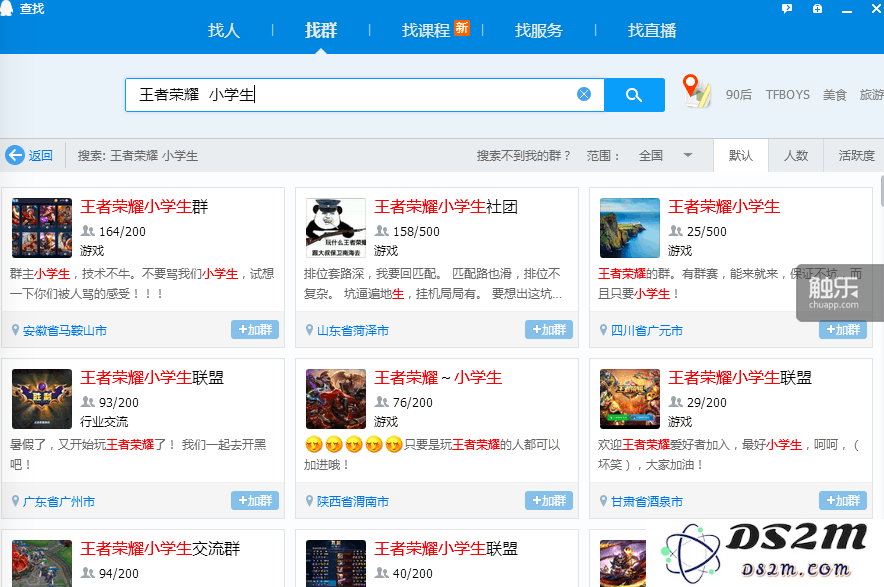Screen dimensions: 884x587
Task: Click location 广东省广州市
Action: (x=59, y=502)
